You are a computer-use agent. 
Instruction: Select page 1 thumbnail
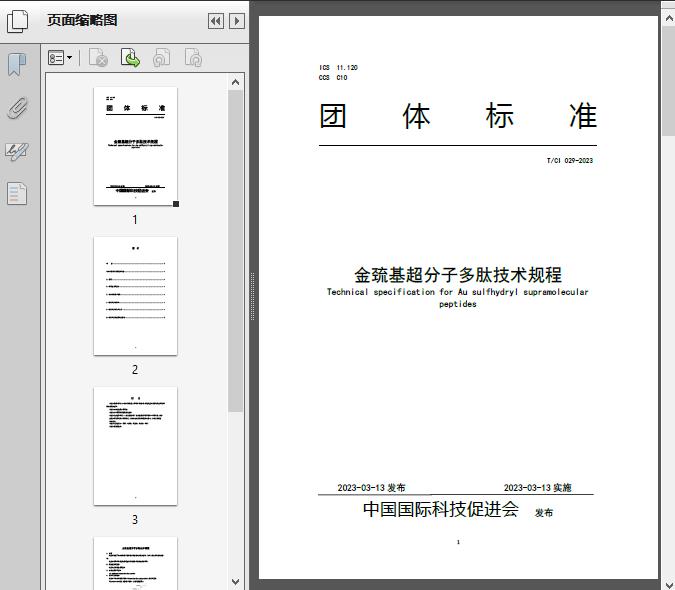(135, 146)
